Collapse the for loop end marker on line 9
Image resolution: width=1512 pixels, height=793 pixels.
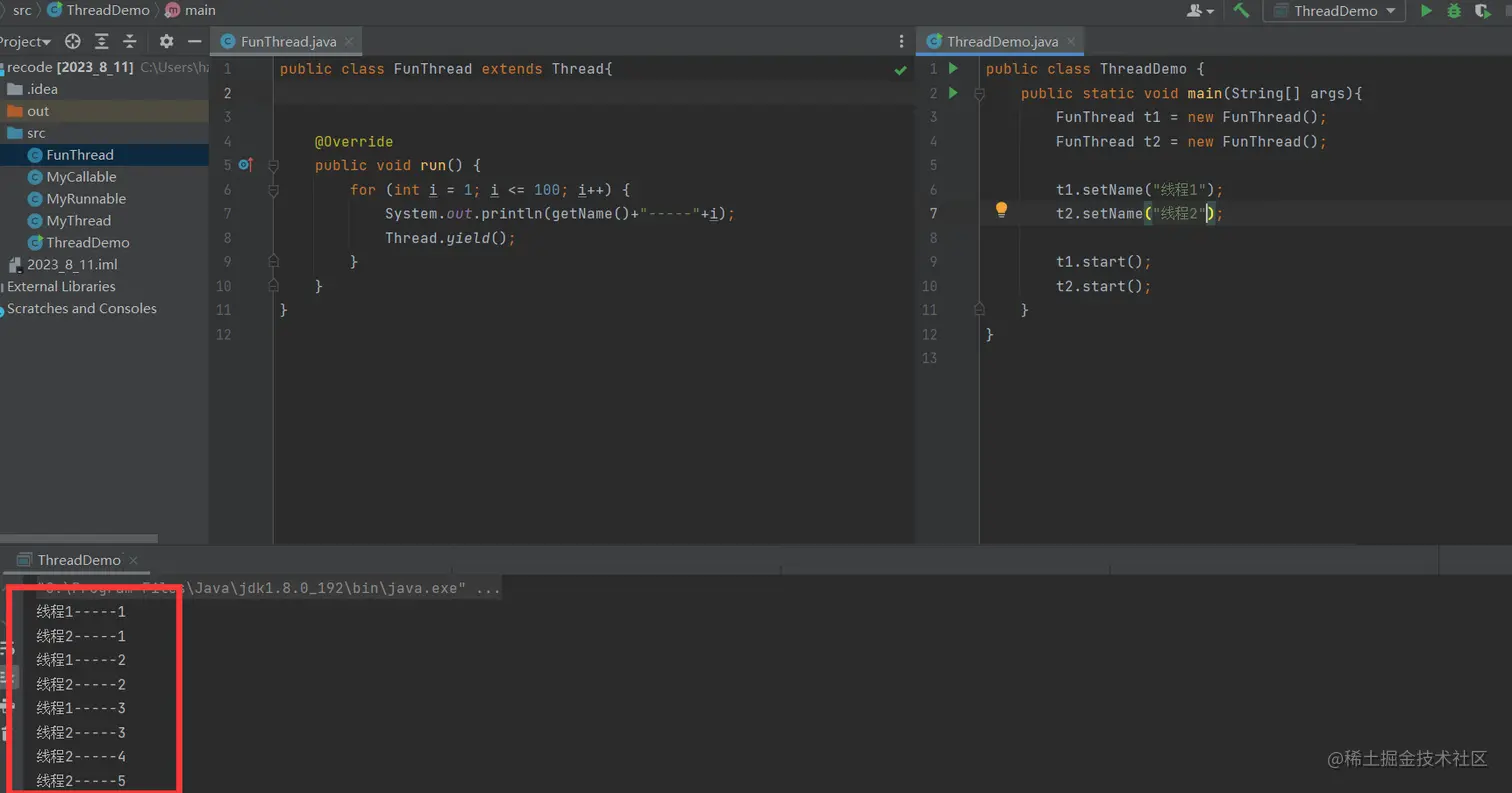pos(273,262)
